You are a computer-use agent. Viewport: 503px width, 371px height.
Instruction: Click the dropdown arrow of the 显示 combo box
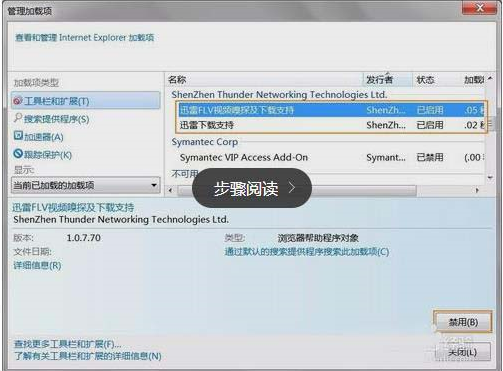[154, 185]
